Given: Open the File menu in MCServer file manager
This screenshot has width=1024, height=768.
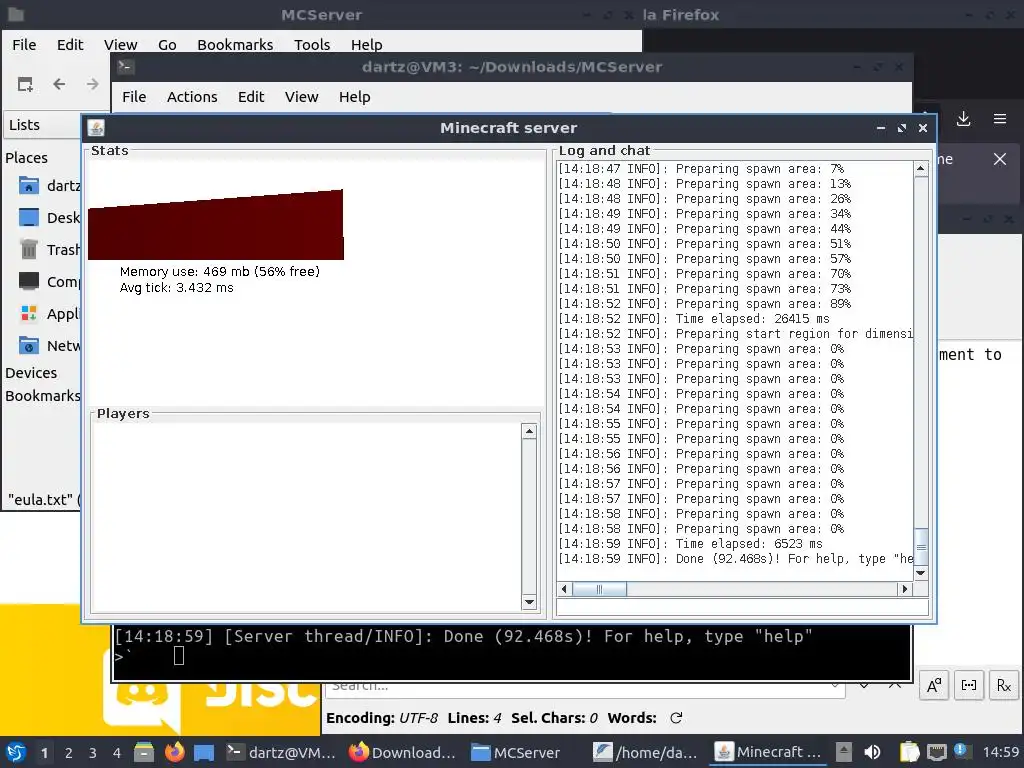Looking at the screenshot, I should (x=24, y=45).
